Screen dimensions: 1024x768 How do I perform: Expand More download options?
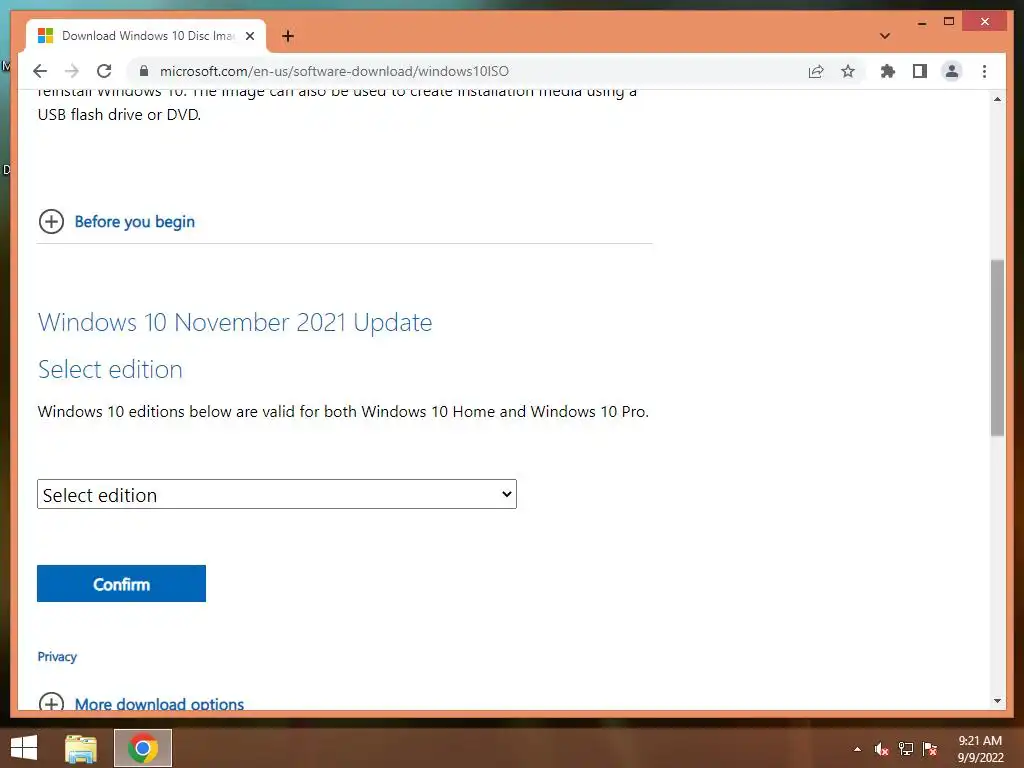pyautogui.click(x=141, y=703)
